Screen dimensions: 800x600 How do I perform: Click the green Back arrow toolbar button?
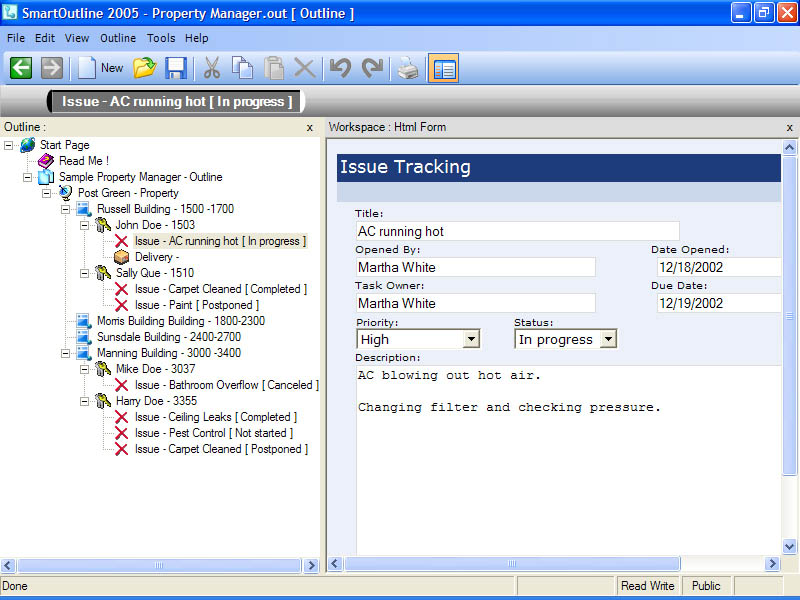tap(21, 68)
